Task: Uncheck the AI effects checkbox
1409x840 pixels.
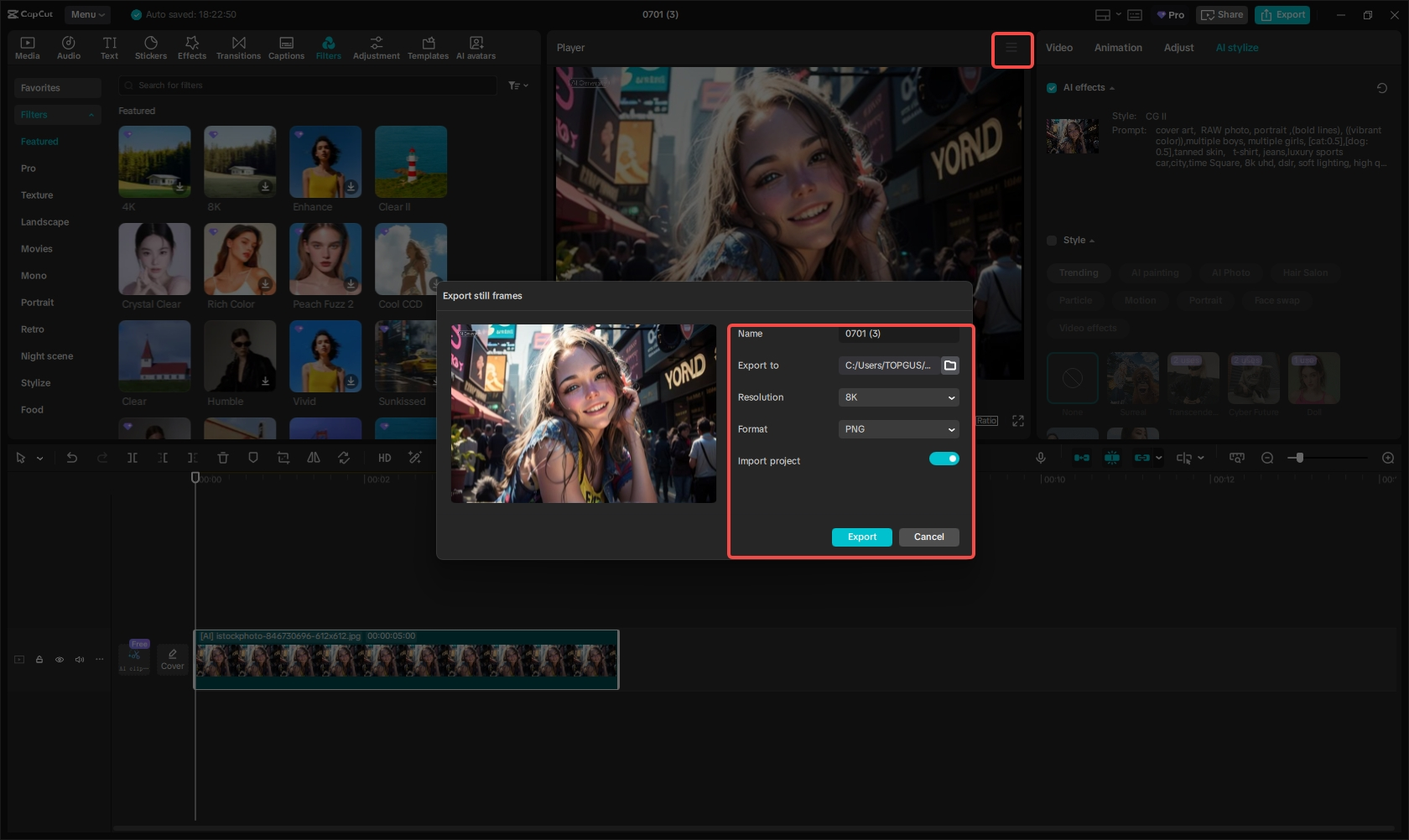Action: (x=1052, y=88)
